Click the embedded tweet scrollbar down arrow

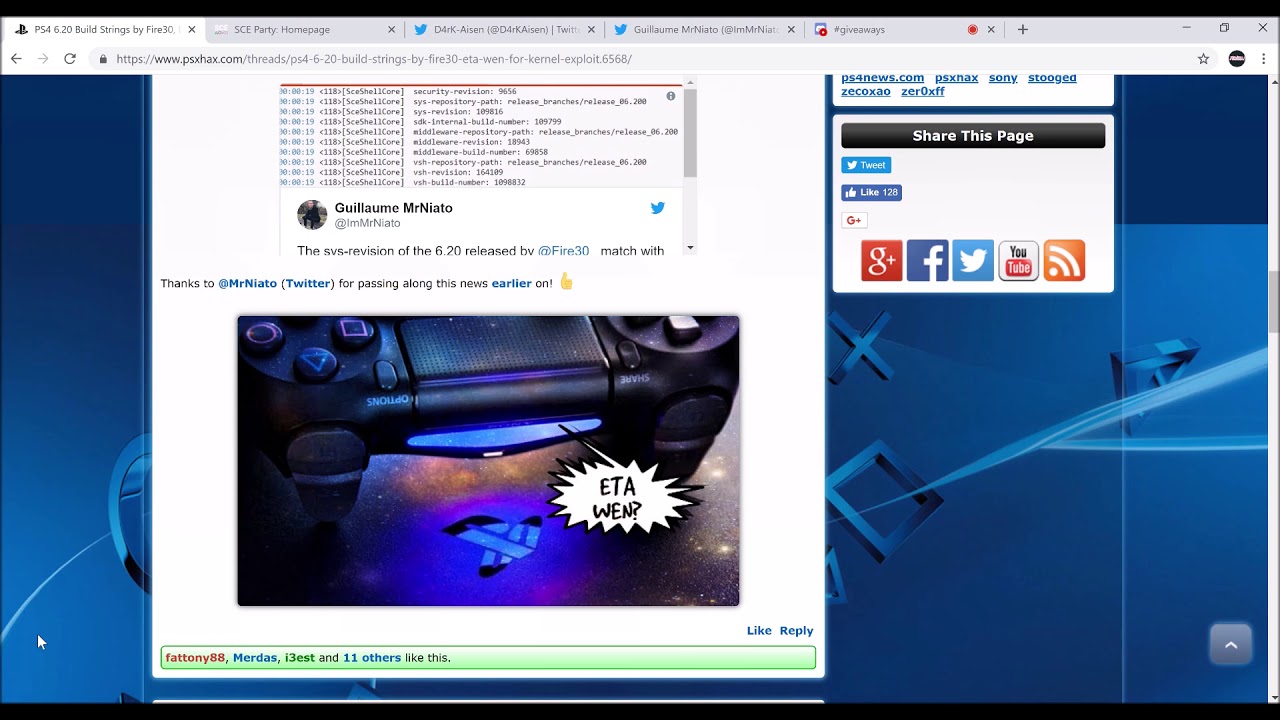pyautogui.click(x=690, y=247)
